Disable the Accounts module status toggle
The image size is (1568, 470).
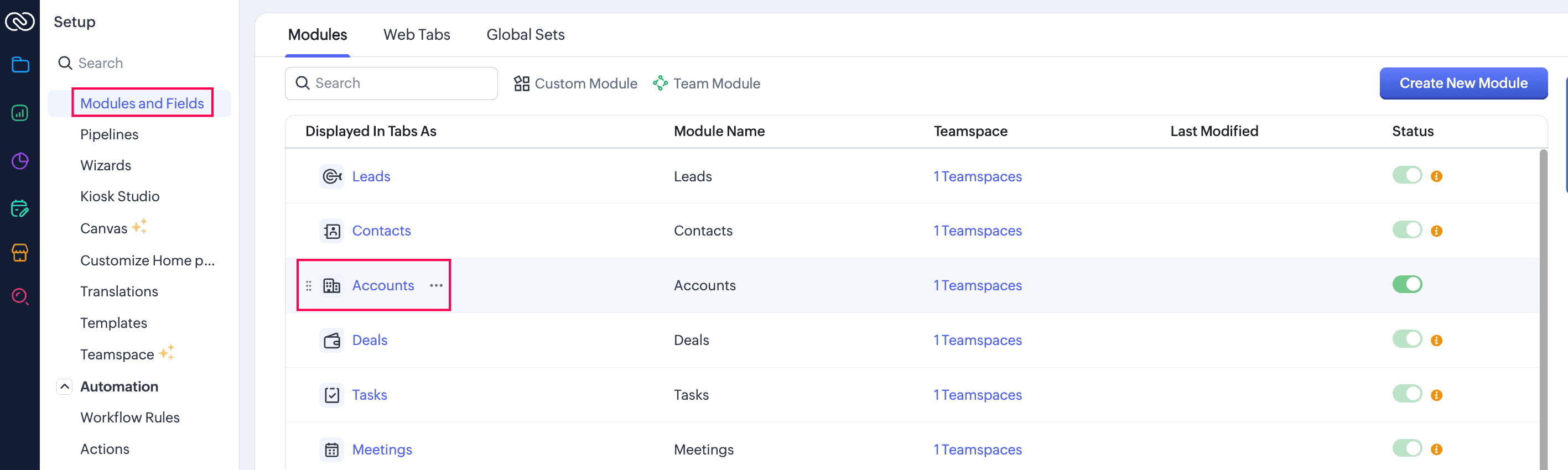click(1406, 284)
